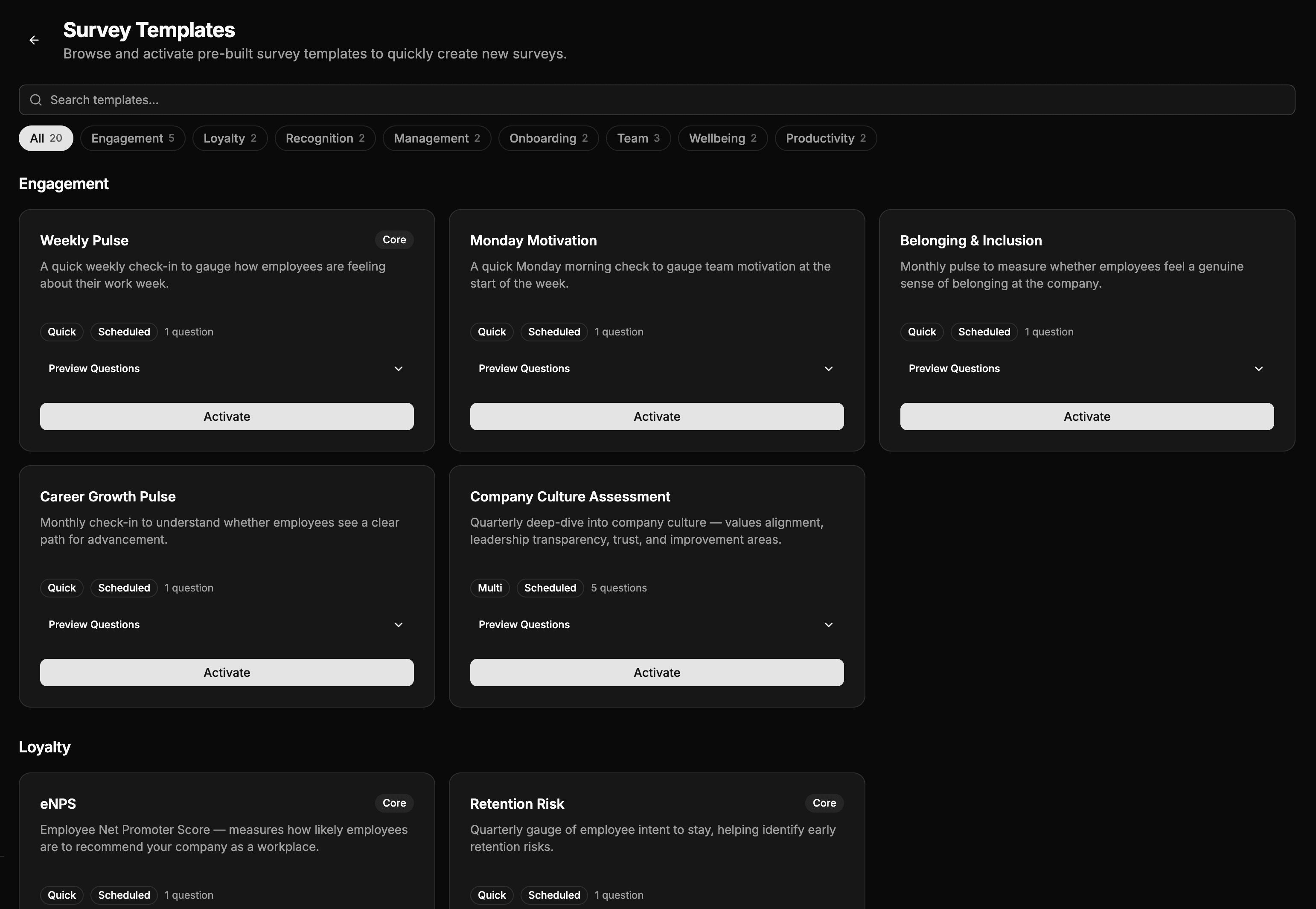This screenshot has width=1316, height=909.
Task: Toggle the Wellbeing category filter
Action: click(x=722, y=138)
